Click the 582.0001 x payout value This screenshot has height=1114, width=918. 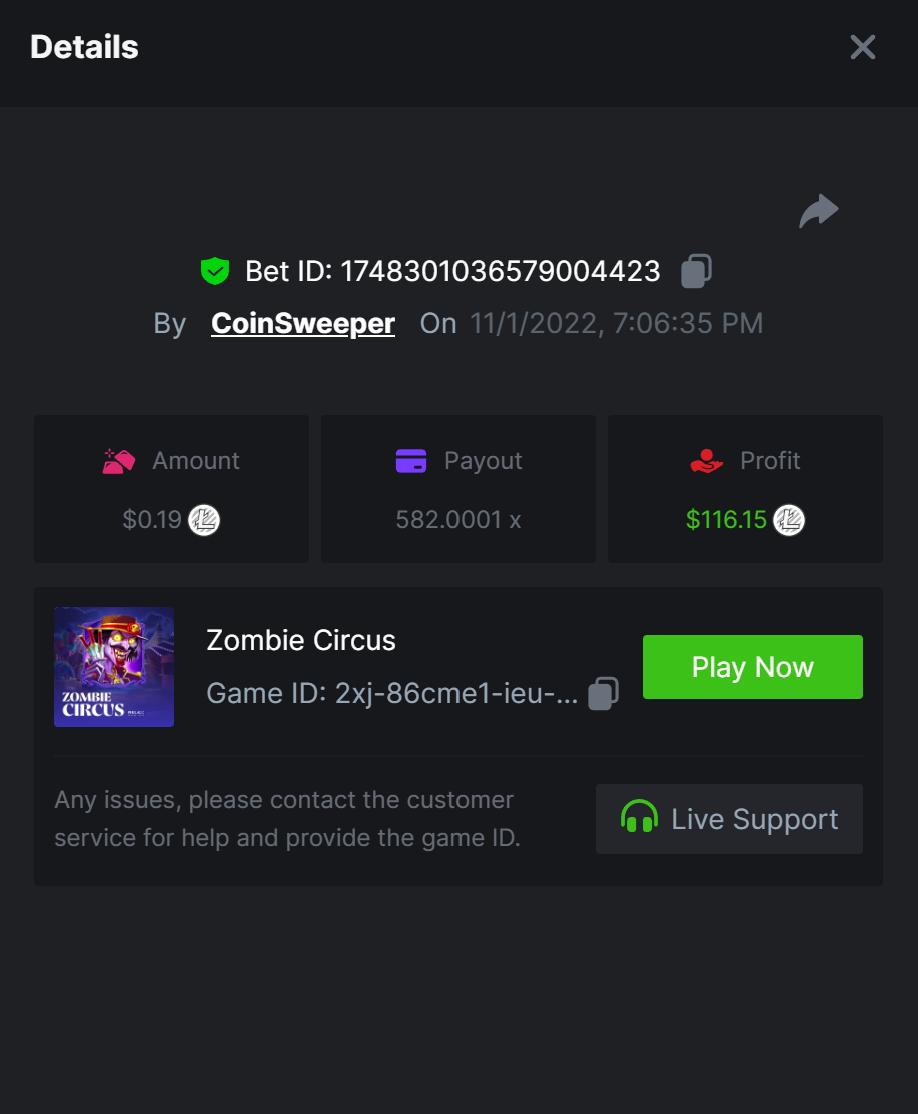tap(458, 520)
